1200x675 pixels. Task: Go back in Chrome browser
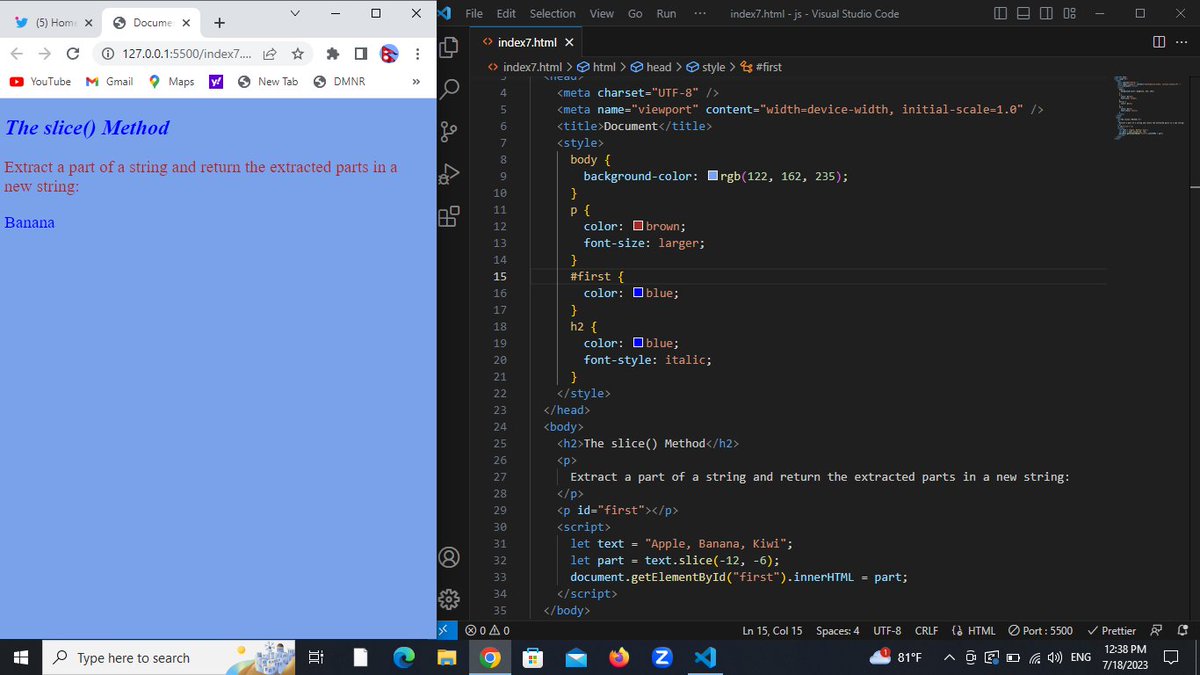pos(19,53)
